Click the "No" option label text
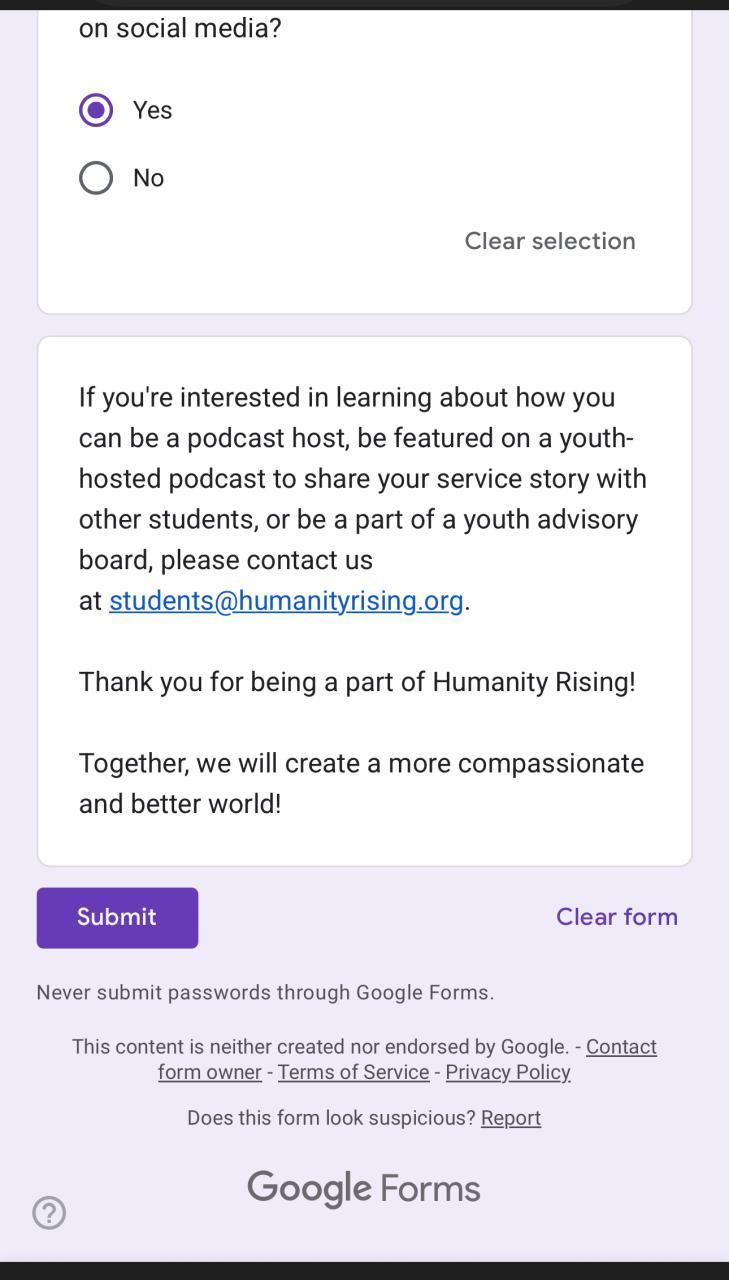The image size is (729, 1280). pos(149,178)
